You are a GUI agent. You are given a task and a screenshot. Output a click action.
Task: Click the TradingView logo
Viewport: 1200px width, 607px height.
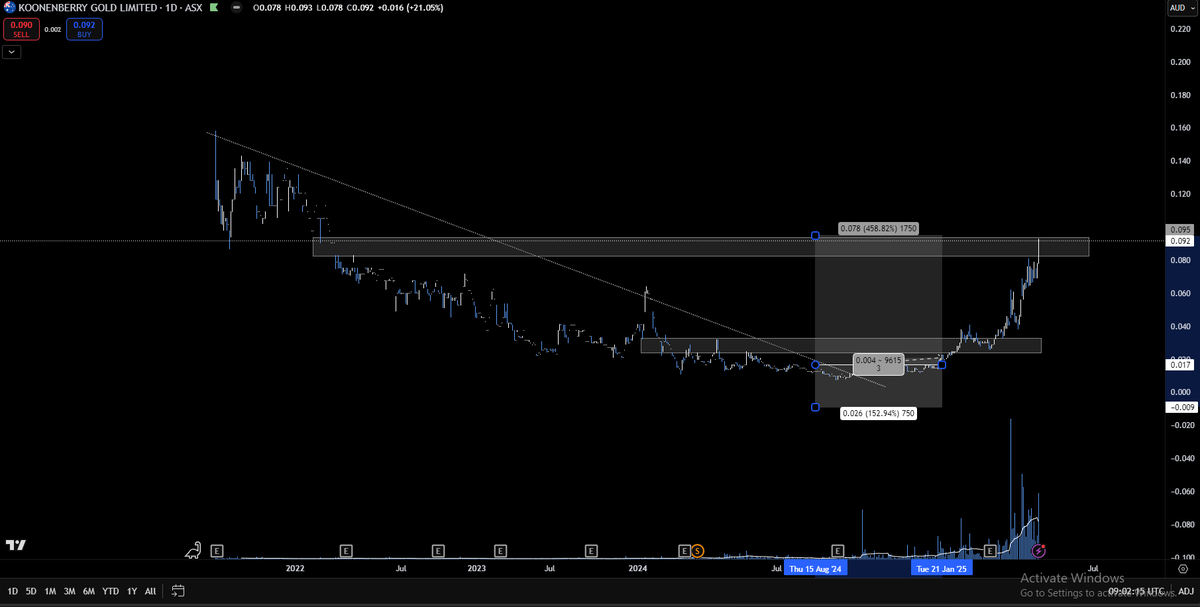16,545
